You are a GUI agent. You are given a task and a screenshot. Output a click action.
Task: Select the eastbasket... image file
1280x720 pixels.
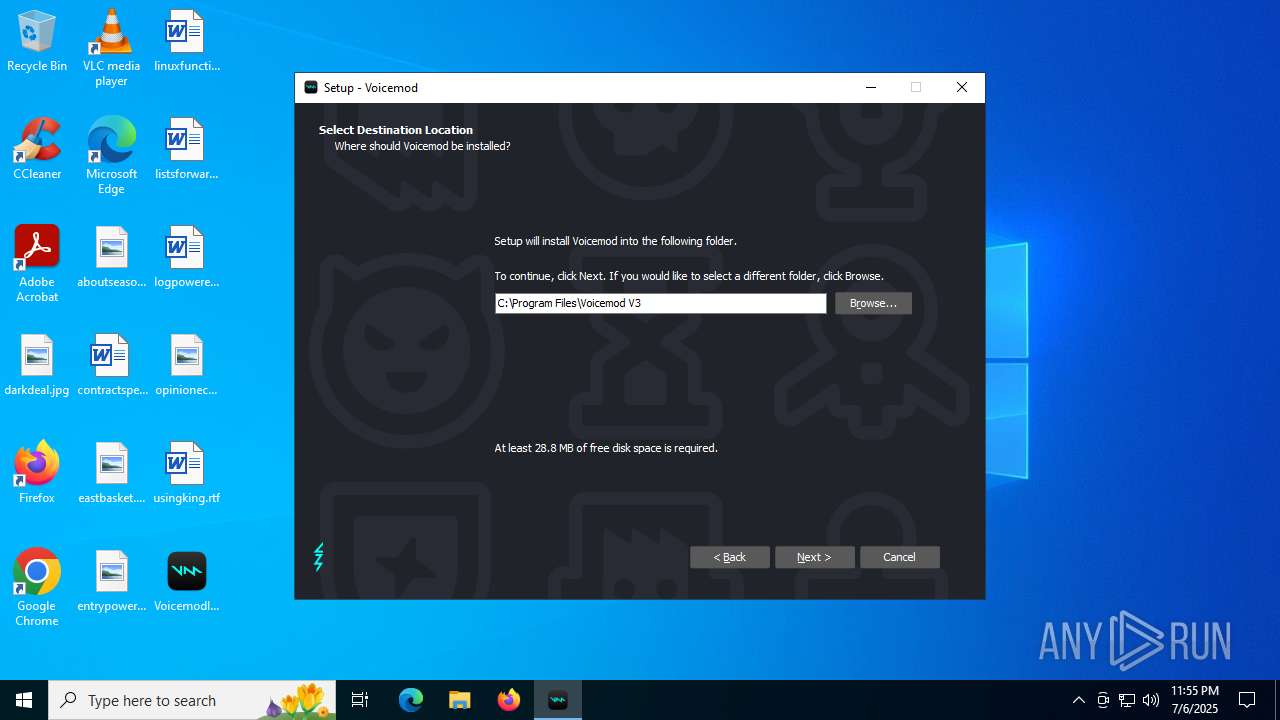coord(111,474)
